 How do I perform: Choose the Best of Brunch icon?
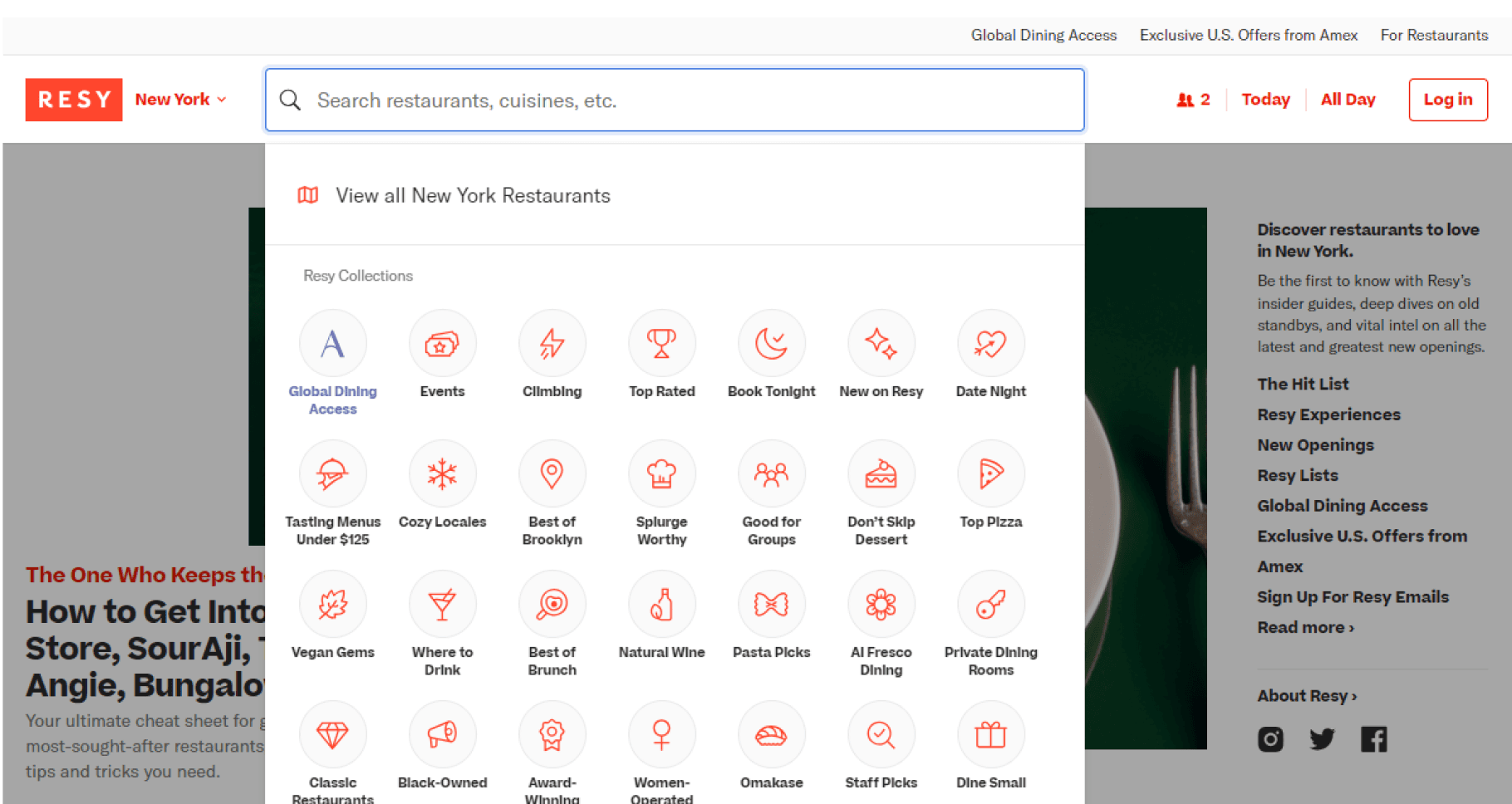tap(552, 604)
